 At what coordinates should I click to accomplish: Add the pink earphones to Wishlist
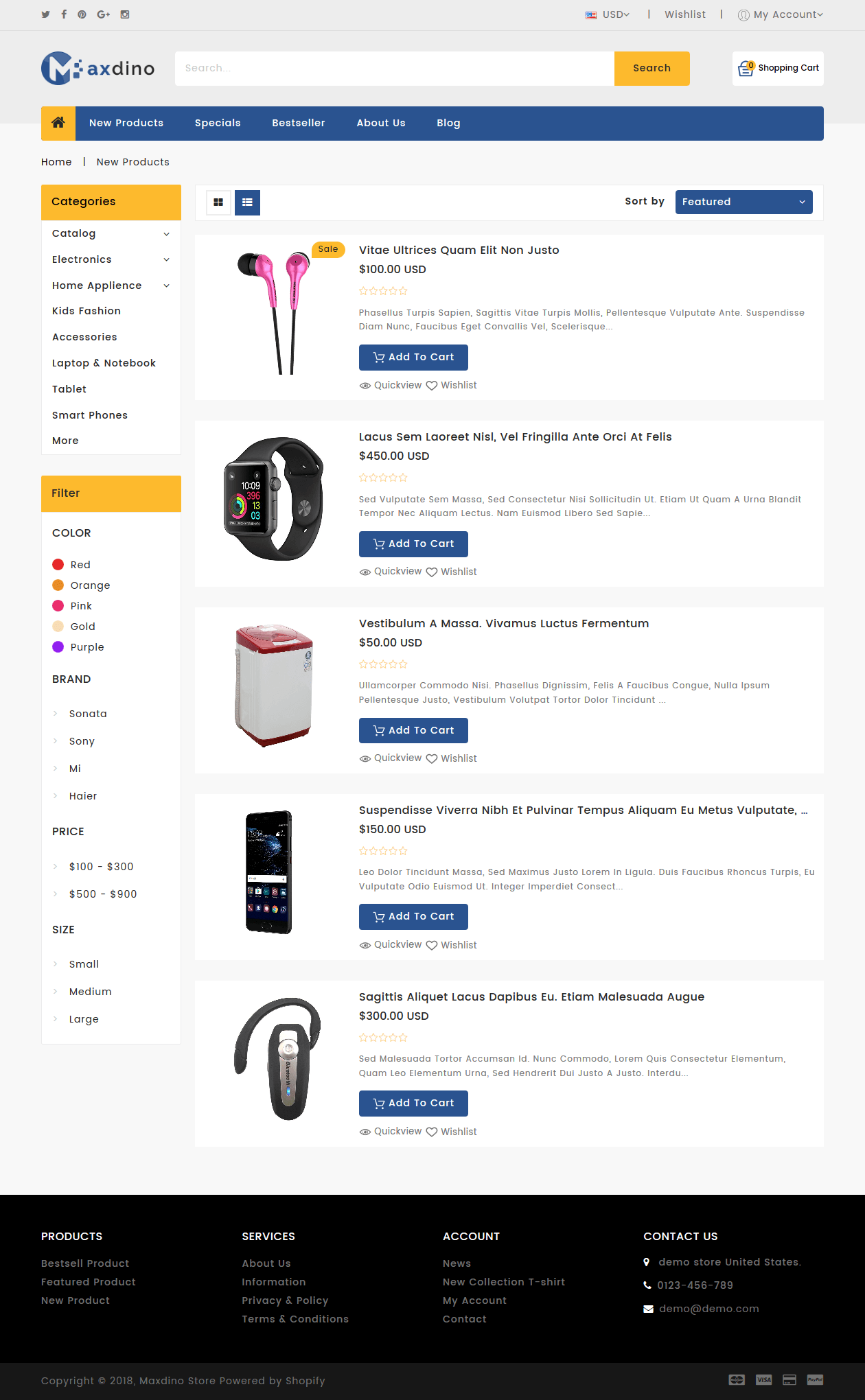[x=451, y=386]
